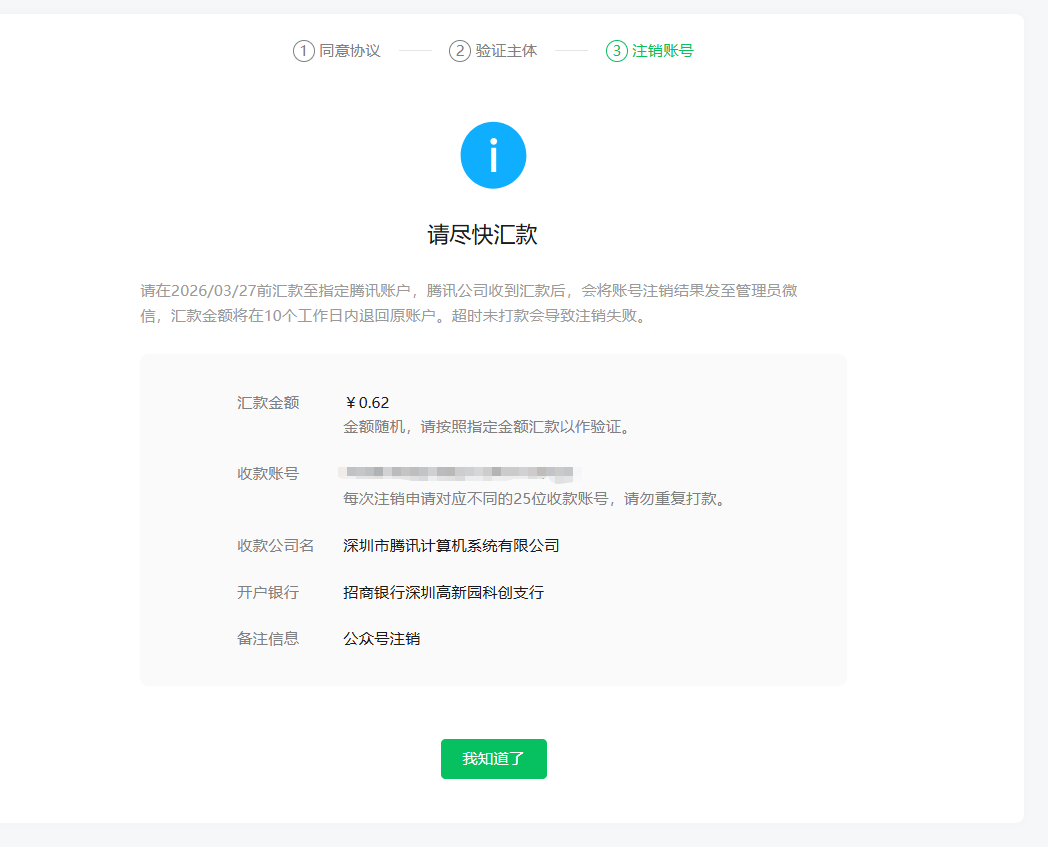Click the remark value 公众号注销

point(382,638)
